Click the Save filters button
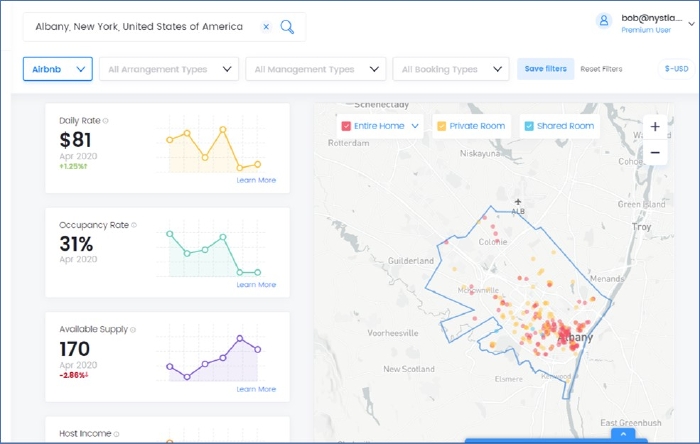700x444 pixels. (x=546, y=69)
